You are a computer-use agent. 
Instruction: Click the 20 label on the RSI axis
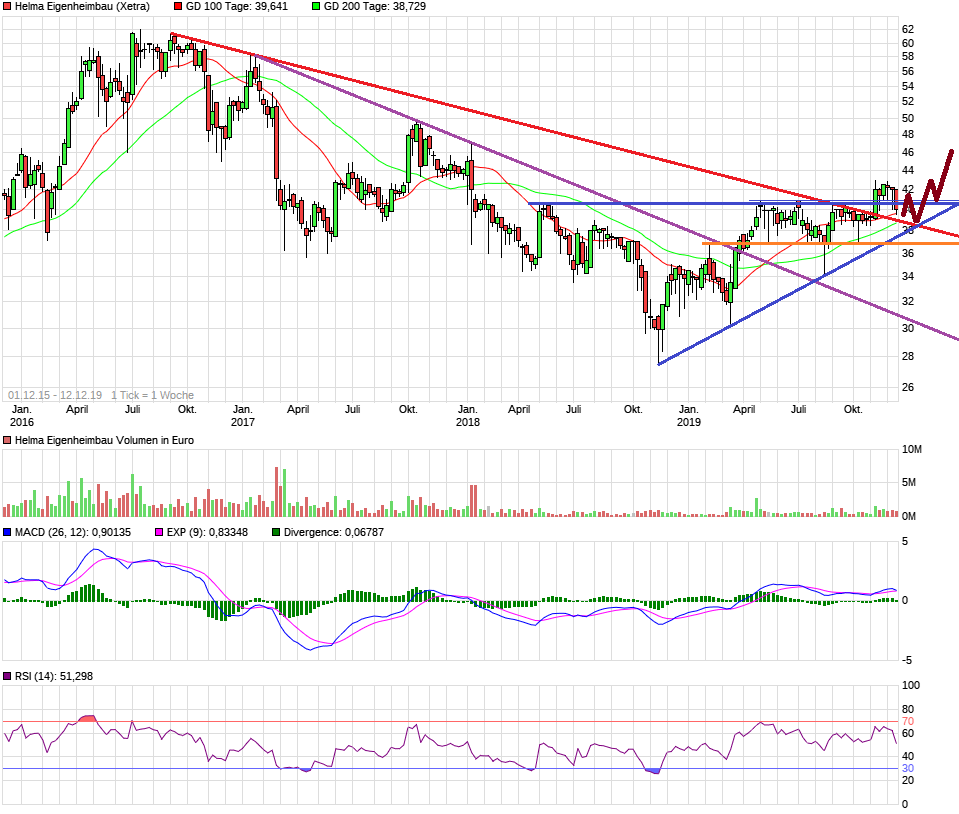click(x=908, y=780)
